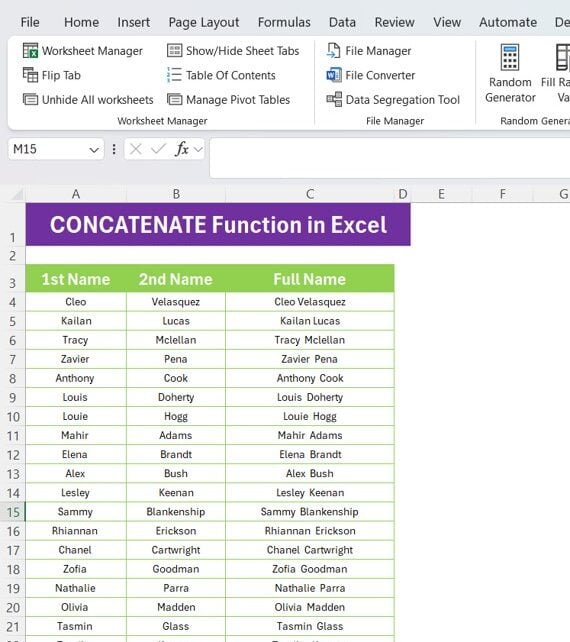Screen dimensions: 570x642
Task: Switch to the Formulas ribbon tab
Action: (x=284, y=22)
